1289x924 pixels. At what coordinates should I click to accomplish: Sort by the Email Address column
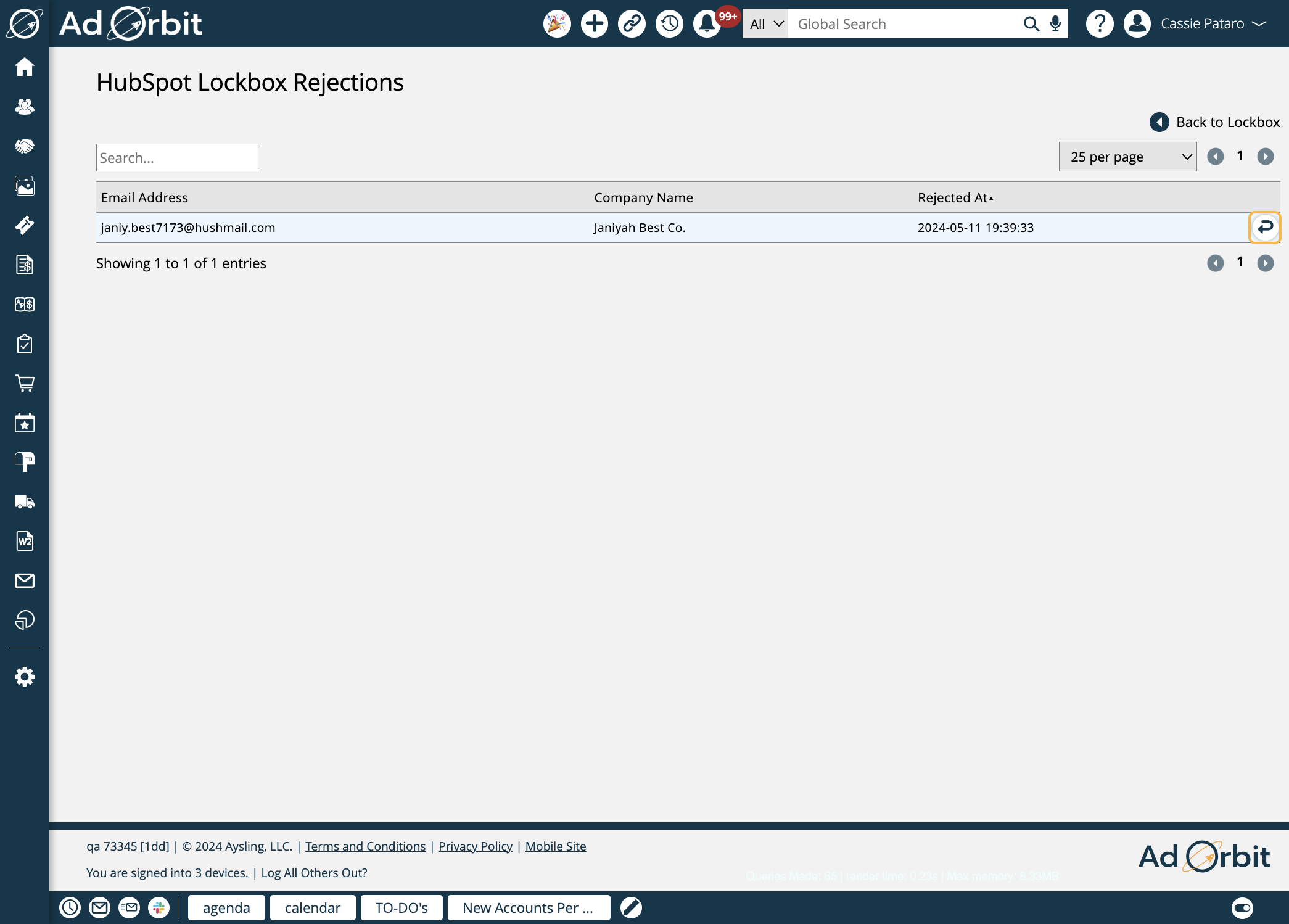144,197
